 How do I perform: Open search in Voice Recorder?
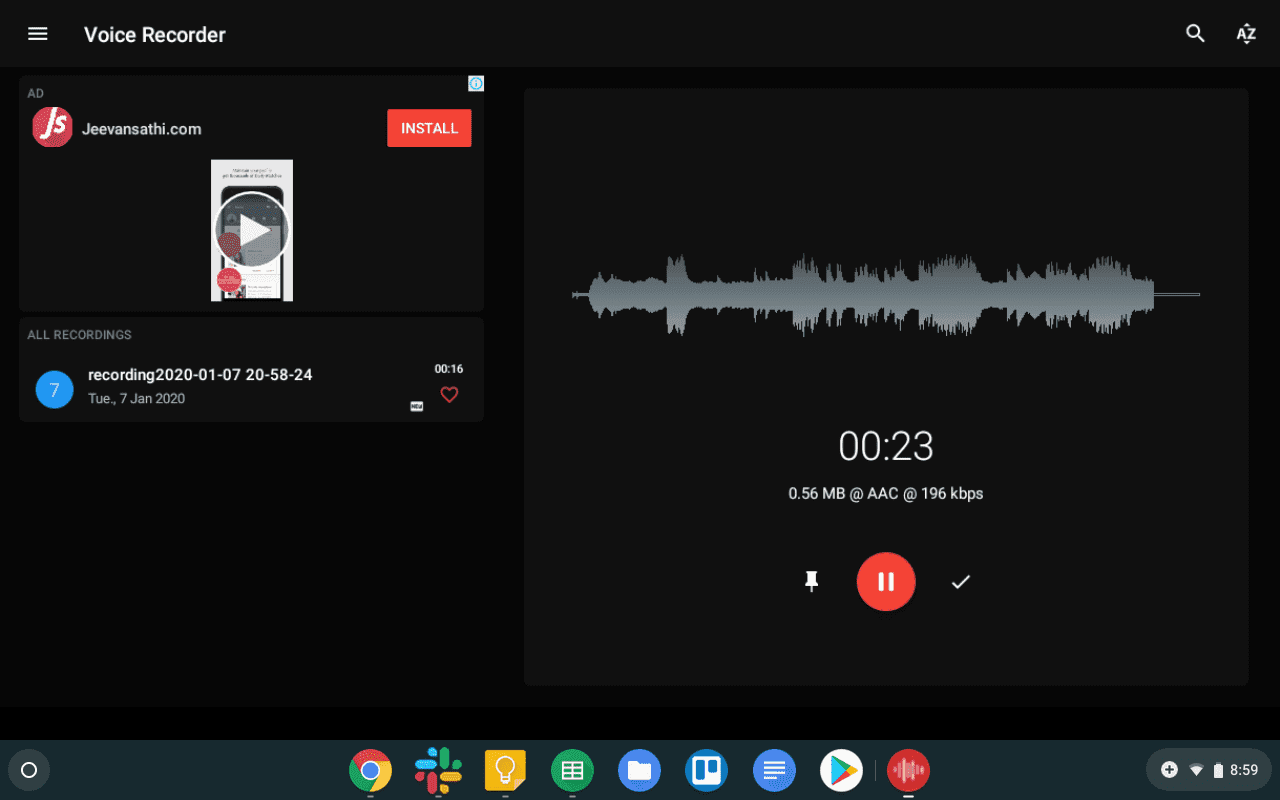(x=1195, y=33)
